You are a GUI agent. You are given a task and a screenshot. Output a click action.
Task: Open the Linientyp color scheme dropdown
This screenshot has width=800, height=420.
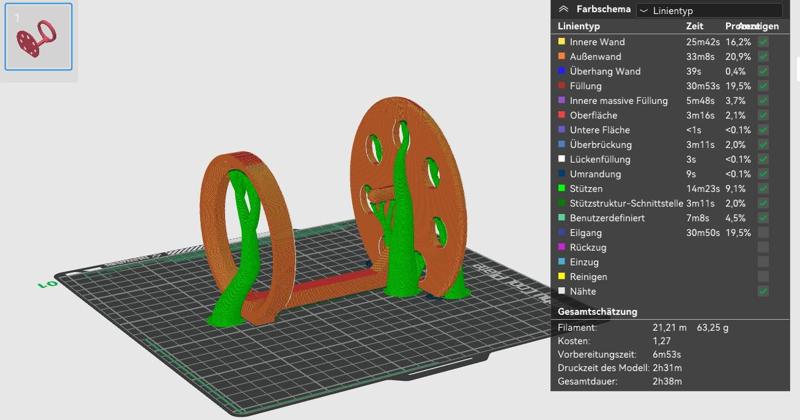[x=709, y=10]
